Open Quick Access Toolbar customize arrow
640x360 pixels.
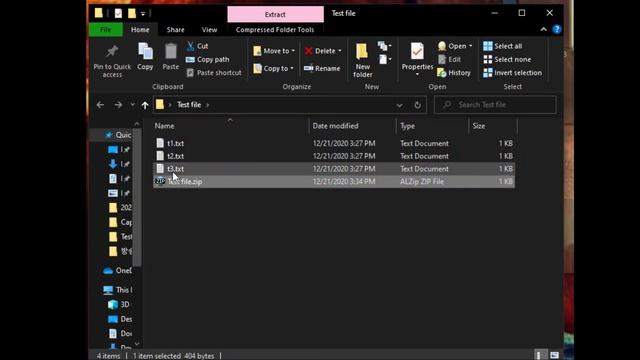pos(143,14)
